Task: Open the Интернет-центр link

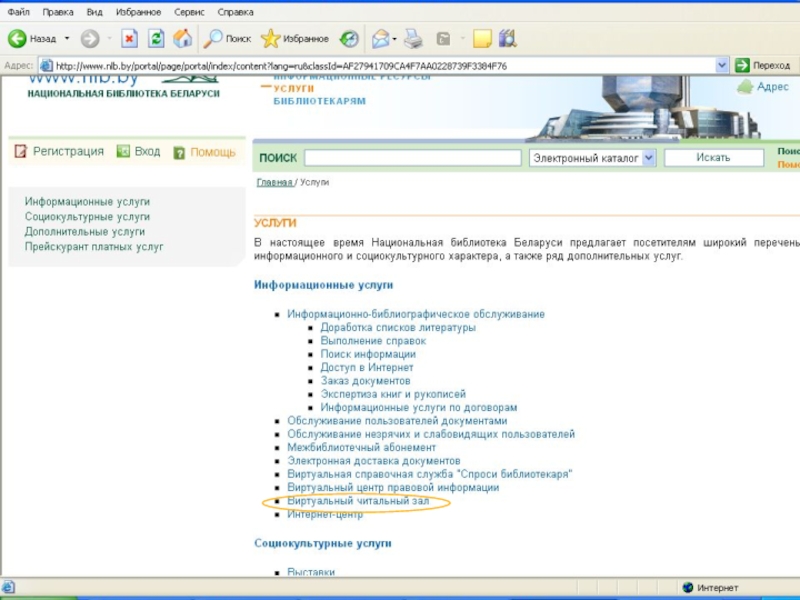Action: [x=325, y=514]
